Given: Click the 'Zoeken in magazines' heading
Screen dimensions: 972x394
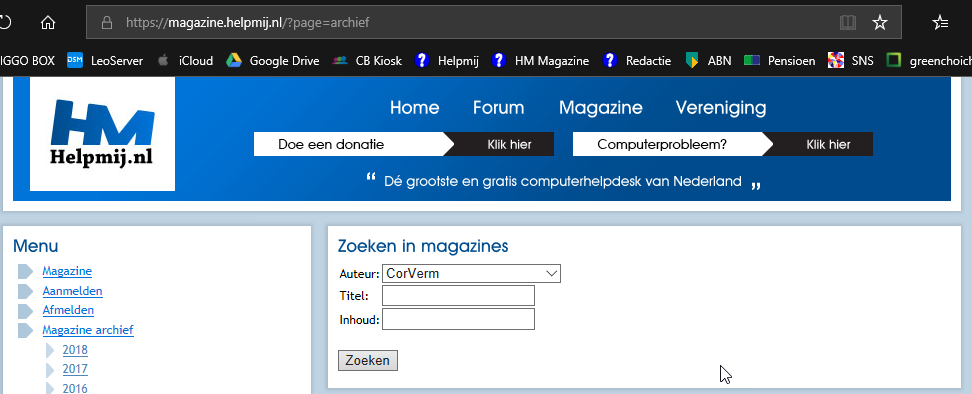Looking at the screenshot, I should 423,246.
